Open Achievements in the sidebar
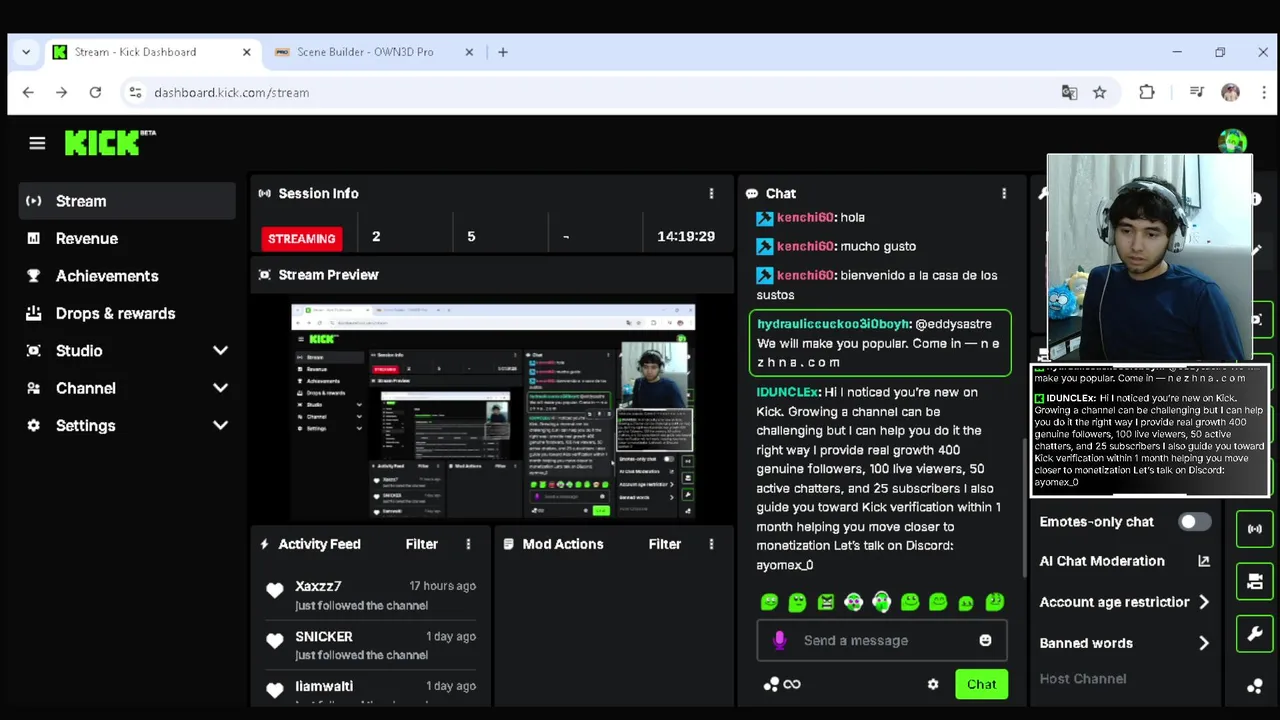The height and width of the screenshot is (720, 1280). point(127,276)
